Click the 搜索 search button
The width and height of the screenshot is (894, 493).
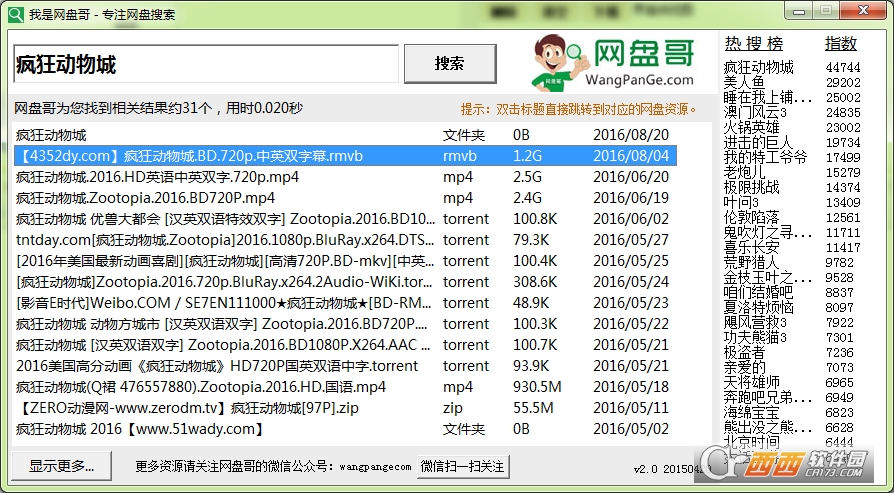(x=450, y=64)
